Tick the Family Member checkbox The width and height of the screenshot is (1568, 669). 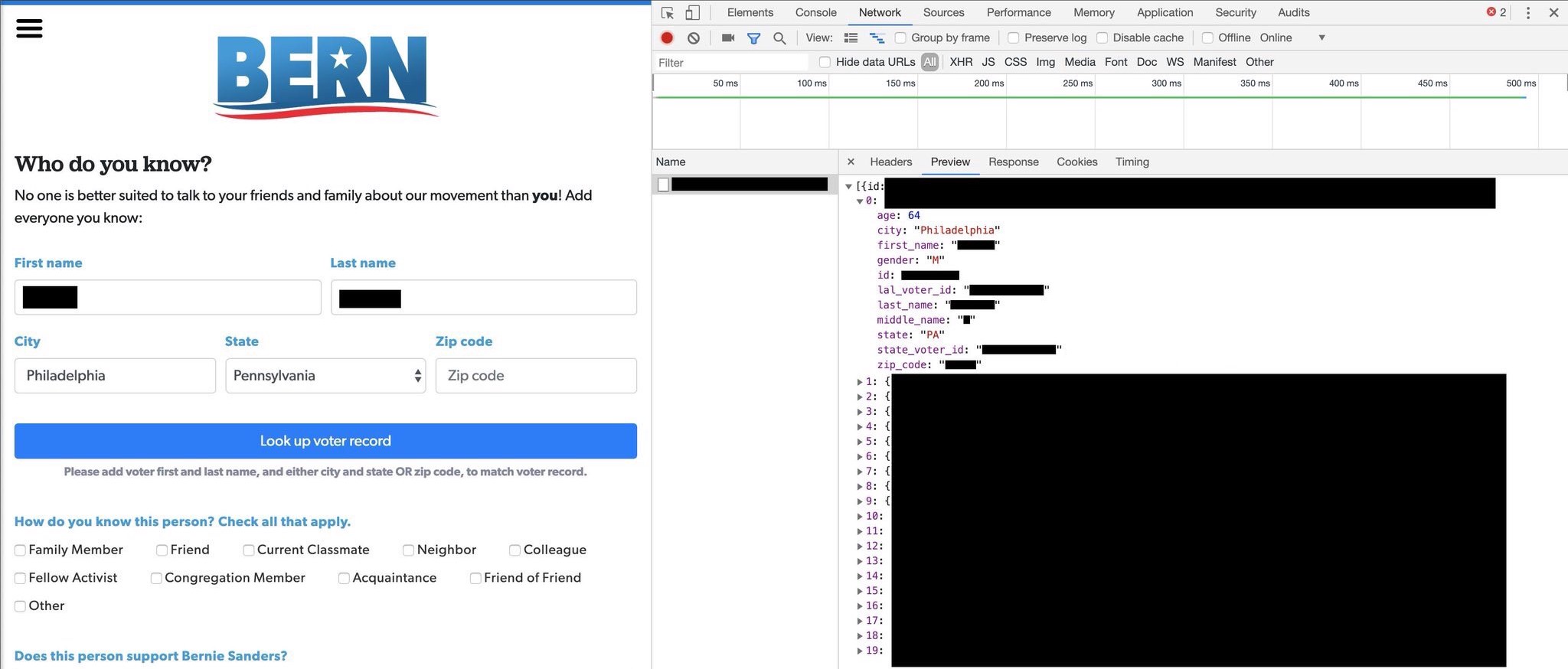tap(21, 550)
